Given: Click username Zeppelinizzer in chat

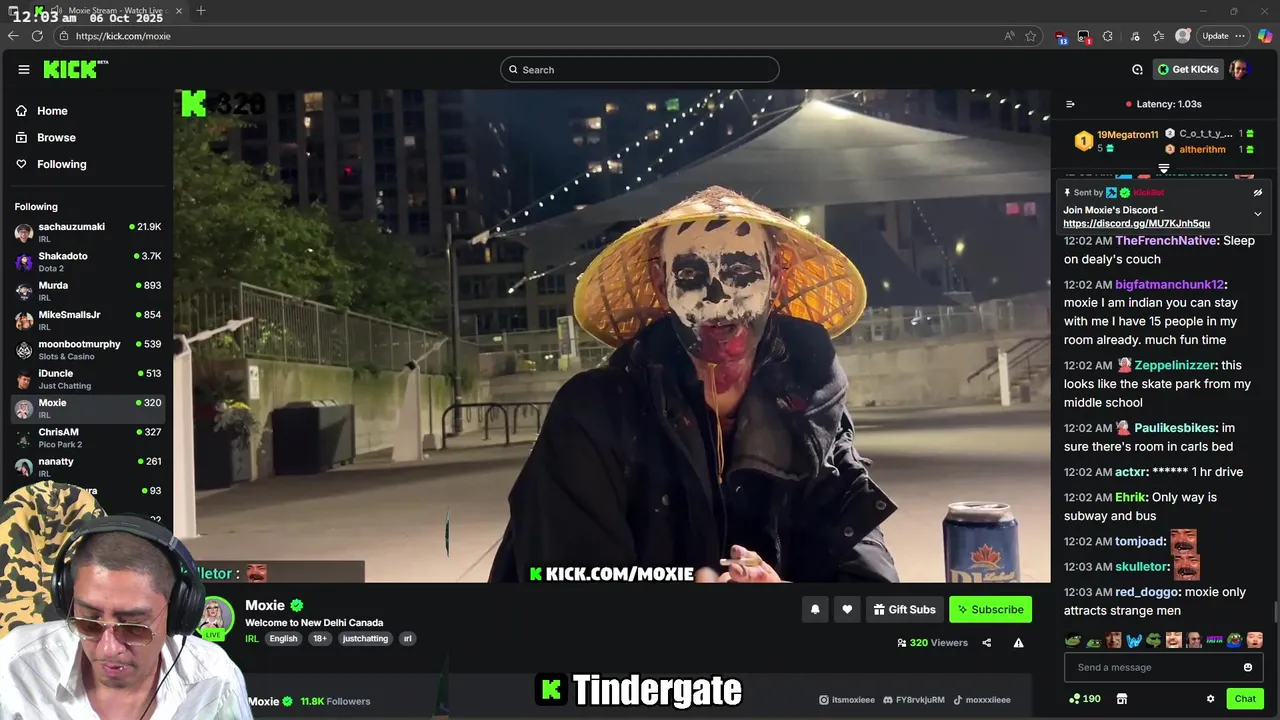Looking at the screenshot, I should coord(1175,366).
